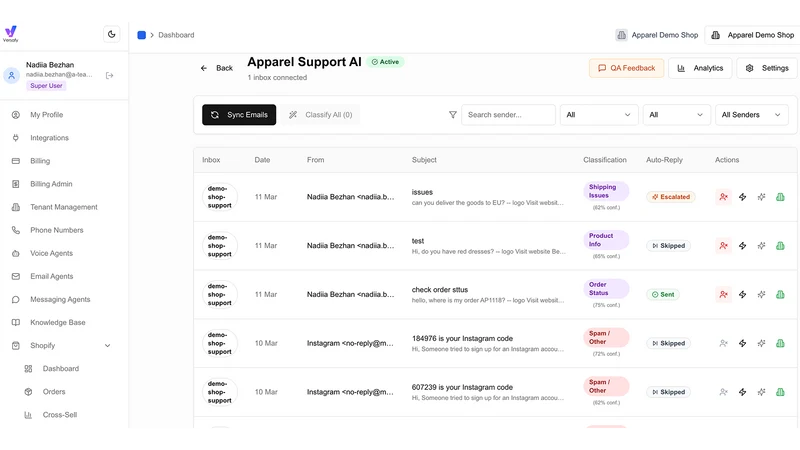Viewport: 800px width, 450px height.
Task: Open QA Feedback
Action: [x=627, y=68]
